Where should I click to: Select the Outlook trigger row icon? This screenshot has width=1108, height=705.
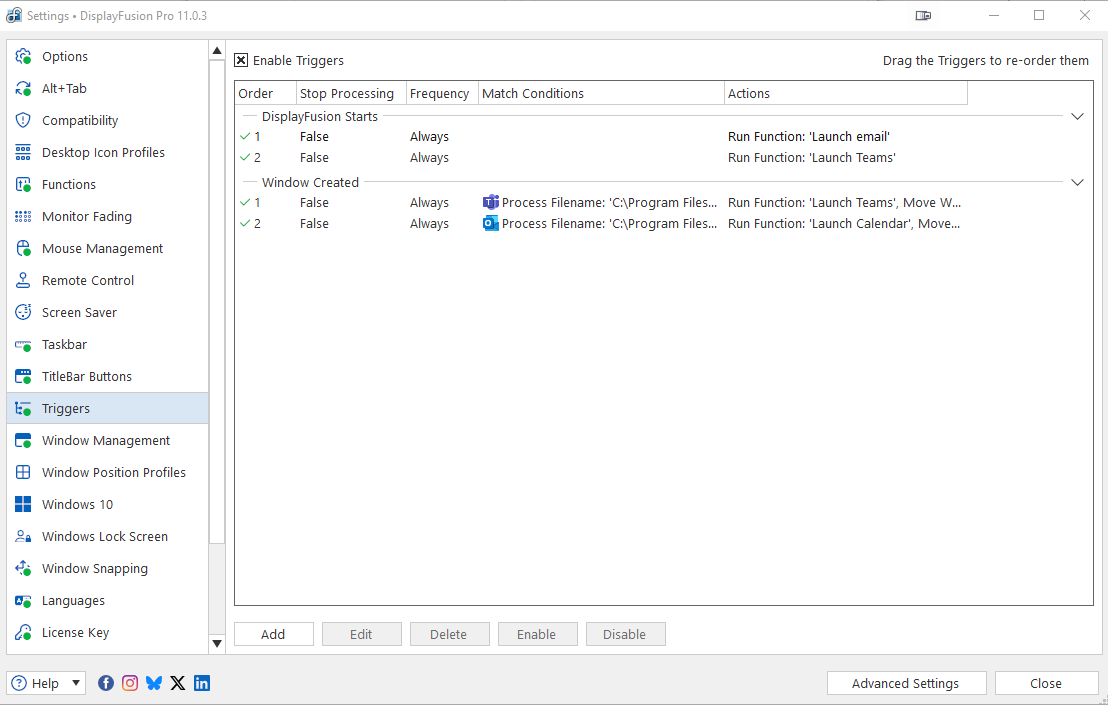tap(490, 223)
